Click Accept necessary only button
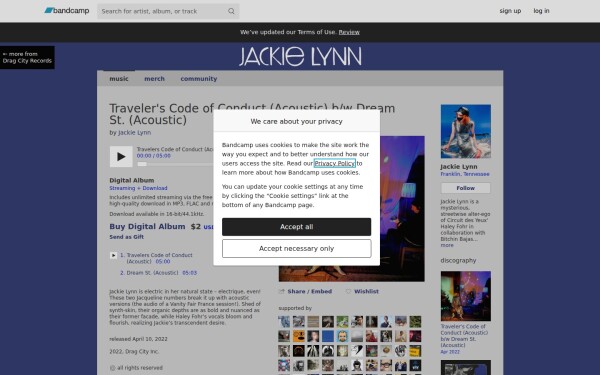Screen dimensions: 600x375 tap(296, 249)
